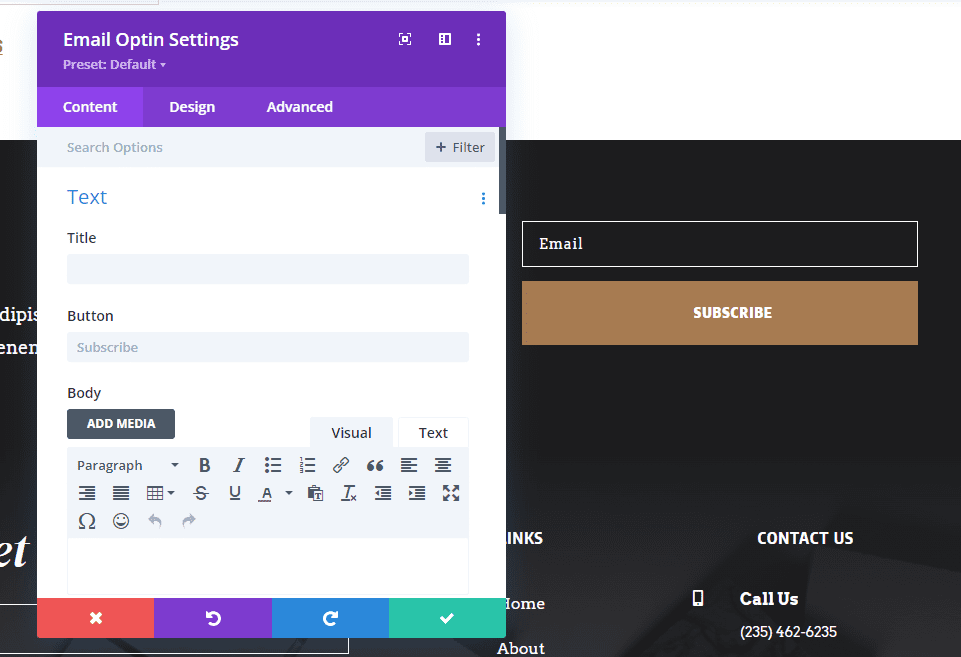Image resolution: width=961 pixels, height=657 pixels.
Task: Insert a special character with the omega icon
Action: tap(87, 520)
